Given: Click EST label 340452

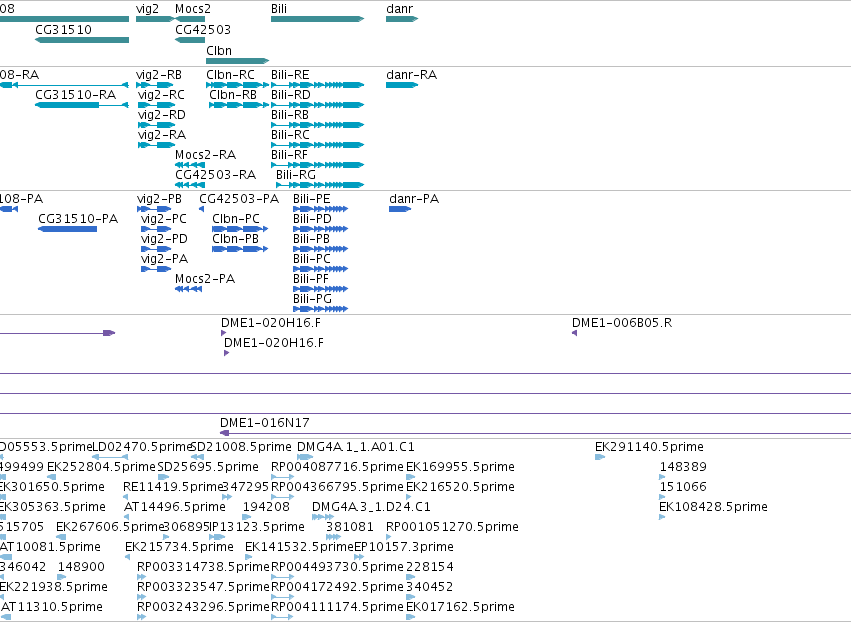Looking at the screenshot, I should pos(430,588).
